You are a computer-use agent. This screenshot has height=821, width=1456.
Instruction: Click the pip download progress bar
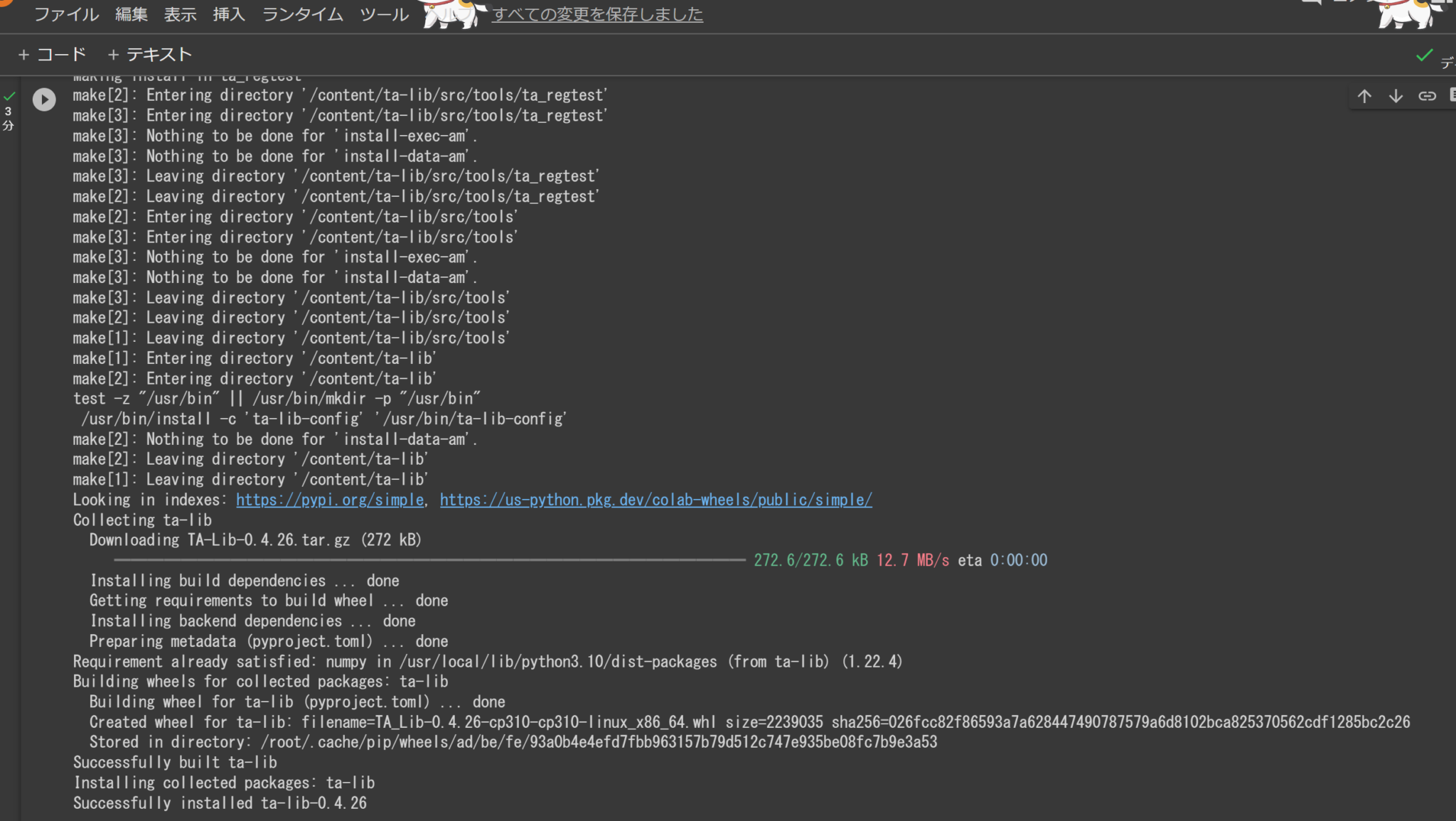pos(429,560)
